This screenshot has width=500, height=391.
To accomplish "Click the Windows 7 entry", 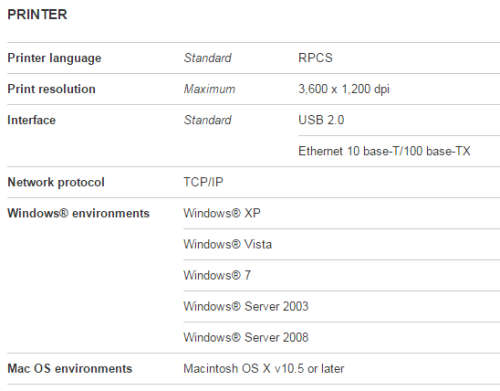I will pyautogui.click(x=217, y=275).
